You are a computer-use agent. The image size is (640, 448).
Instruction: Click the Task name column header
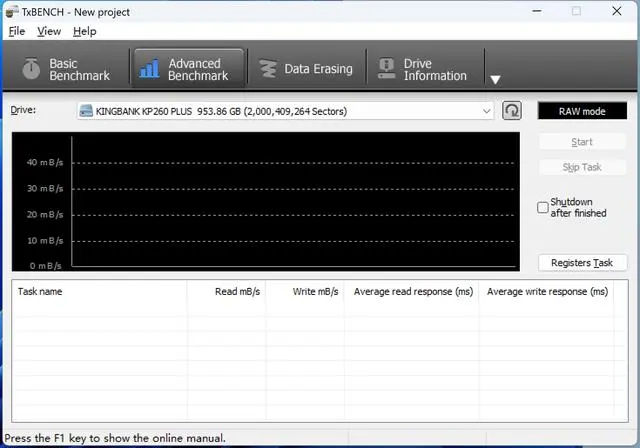click(x=99, y=292)
